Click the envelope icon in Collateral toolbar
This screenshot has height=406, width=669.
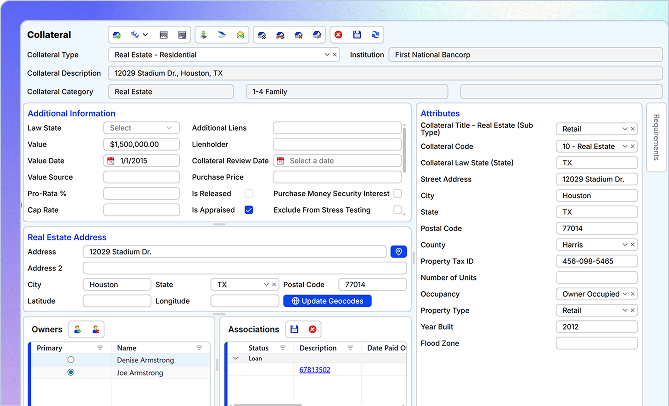click(x=240, y=34)
